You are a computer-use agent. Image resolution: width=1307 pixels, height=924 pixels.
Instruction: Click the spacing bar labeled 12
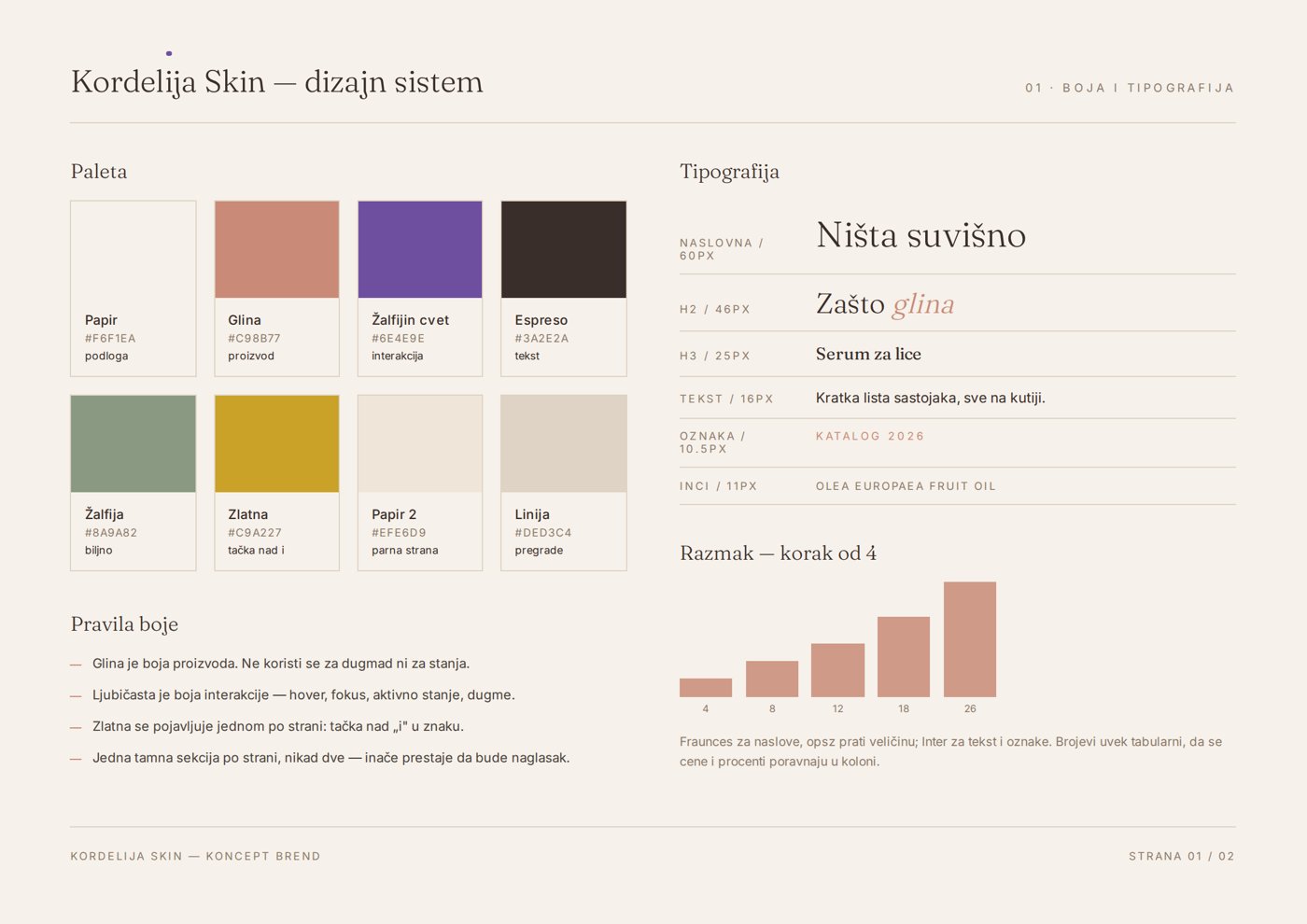(837, 670)
